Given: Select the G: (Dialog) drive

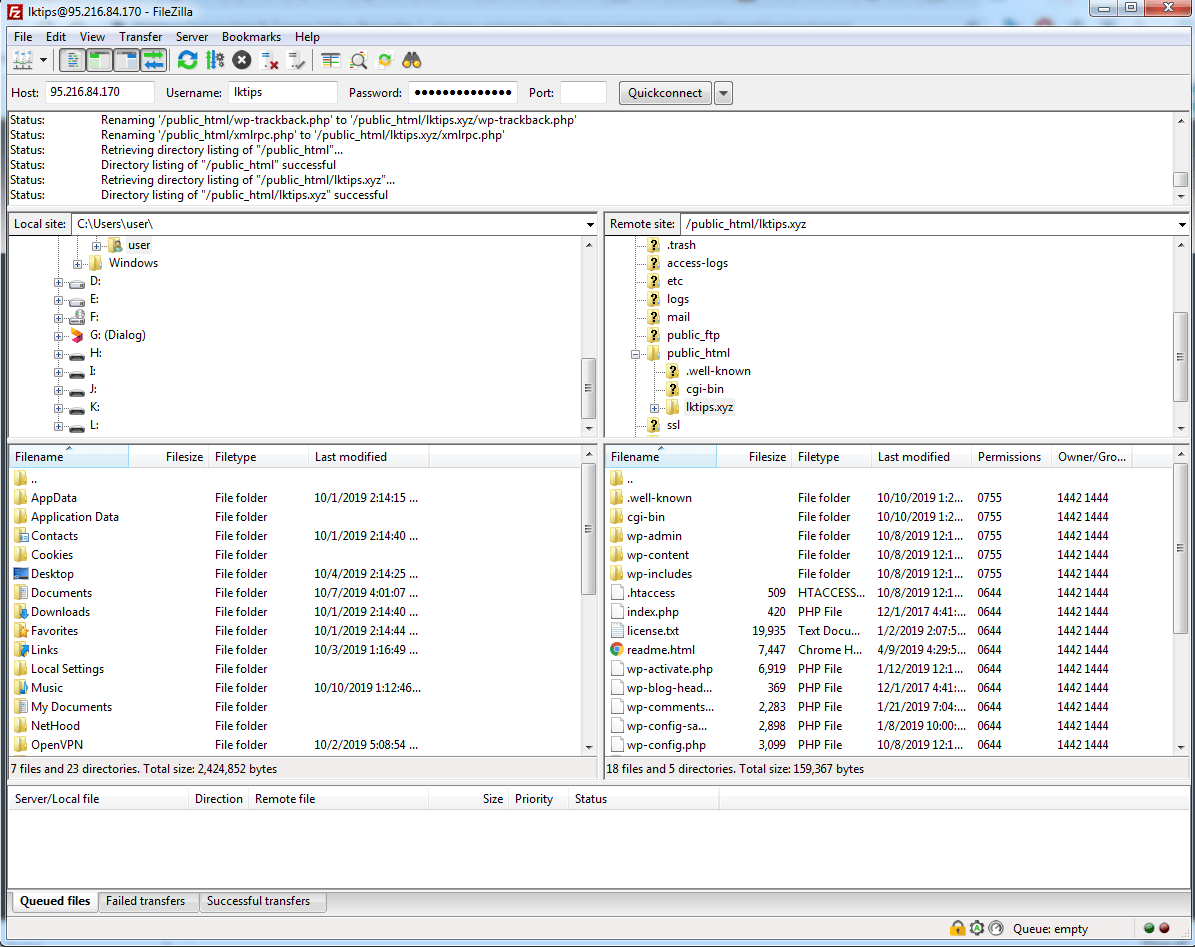Looking at the screenshot, I should [x=117, y=335].
